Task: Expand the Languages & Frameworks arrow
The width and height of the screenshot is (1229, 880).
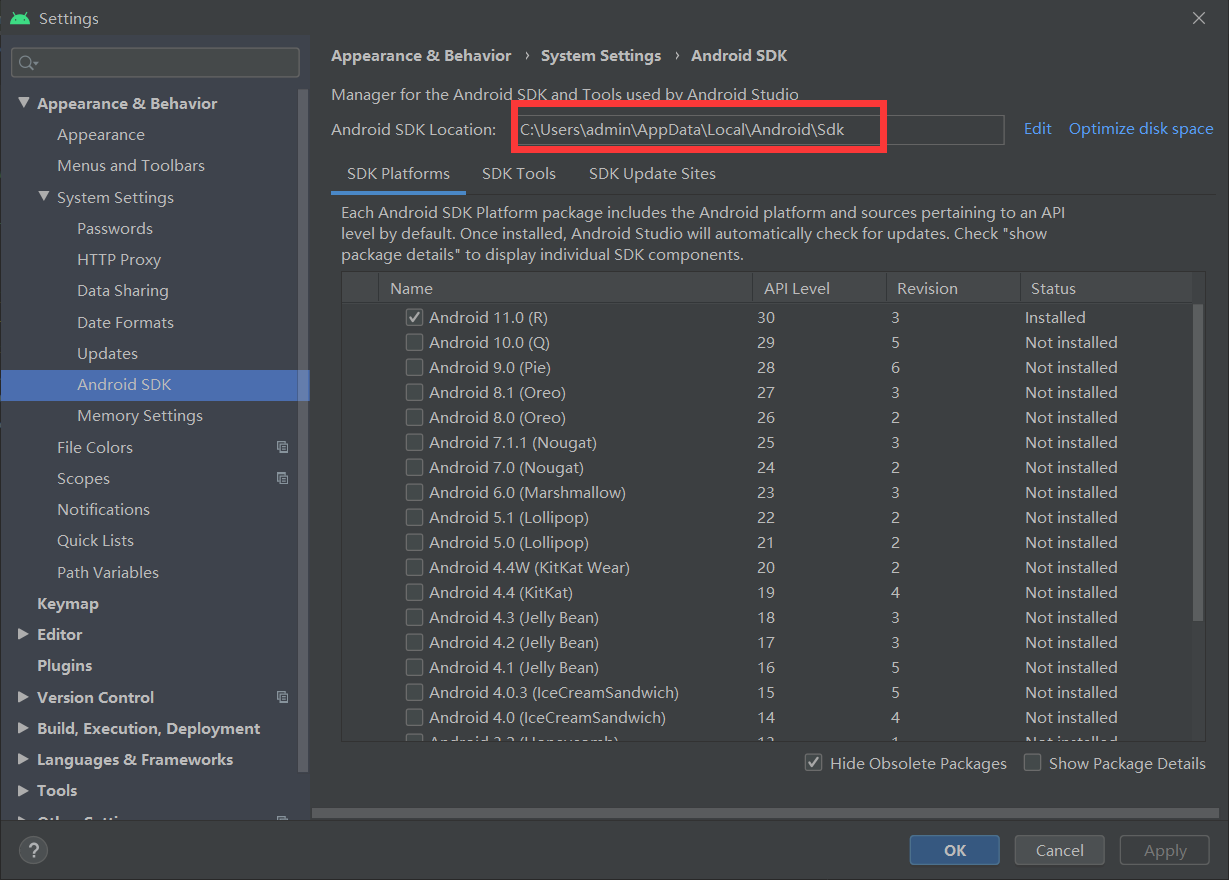Action: (x=24, y=759)
